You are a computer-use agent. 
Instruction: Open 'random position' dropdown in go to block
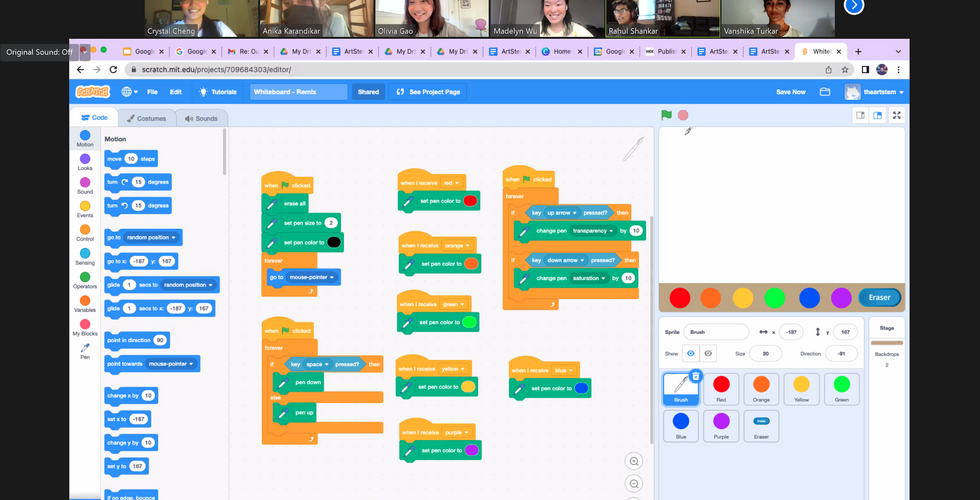[x=152, y=238]
